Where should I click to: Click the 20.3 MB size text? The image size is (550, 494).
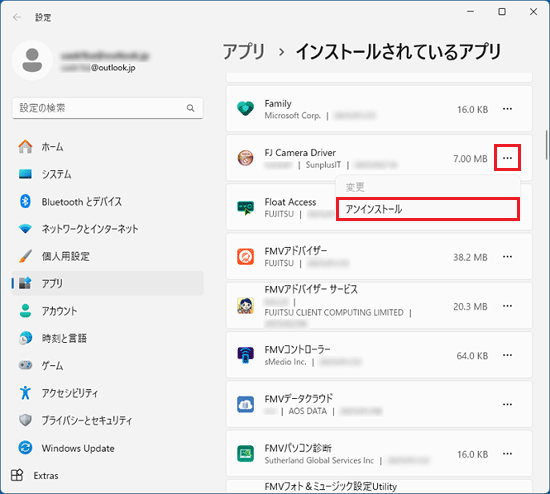tap(470, 306)
